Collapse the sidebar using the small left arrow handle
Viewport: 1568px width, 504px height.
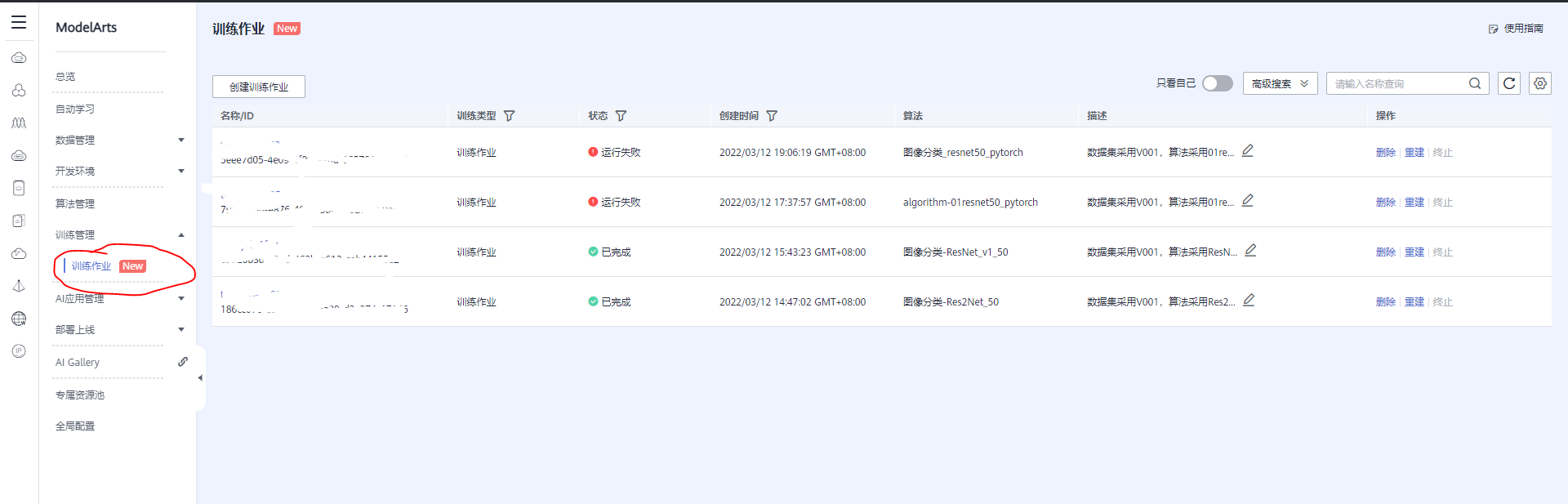(200, 378)
